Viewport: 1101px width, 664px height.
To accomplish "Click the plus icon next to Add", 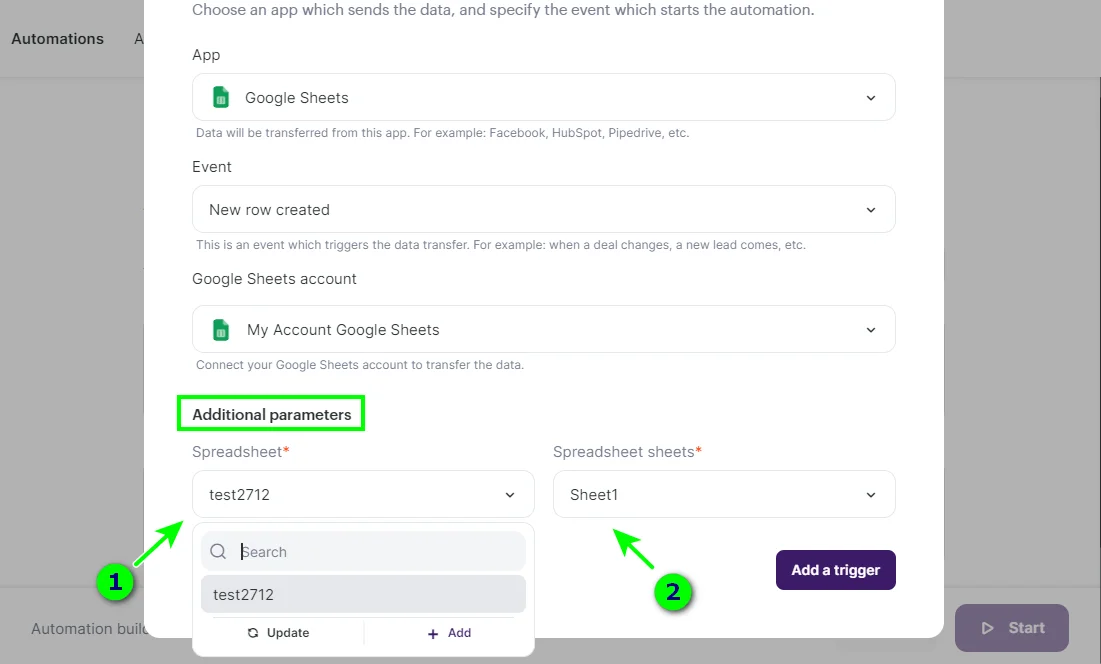I will pos(431,632).
